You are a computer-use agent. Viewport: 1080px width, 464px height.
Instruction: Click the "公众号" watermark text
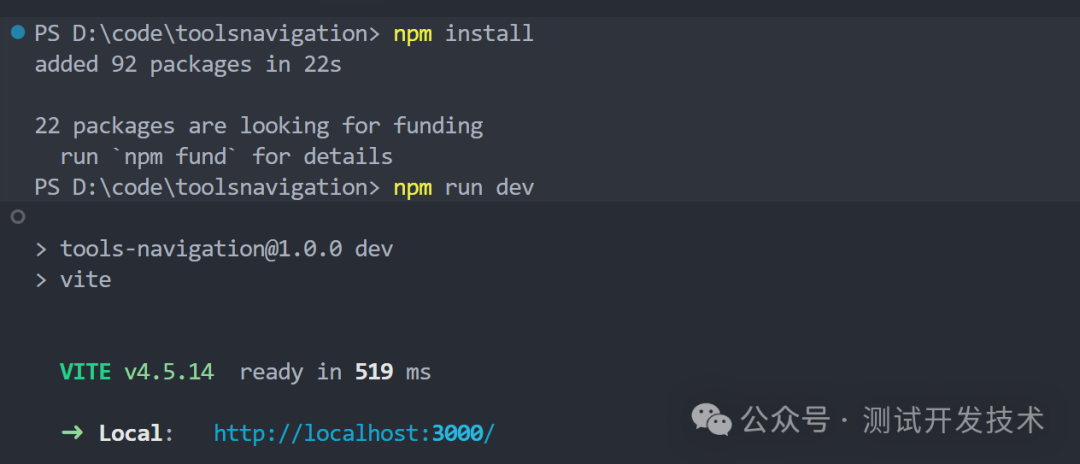pos(785,420)
